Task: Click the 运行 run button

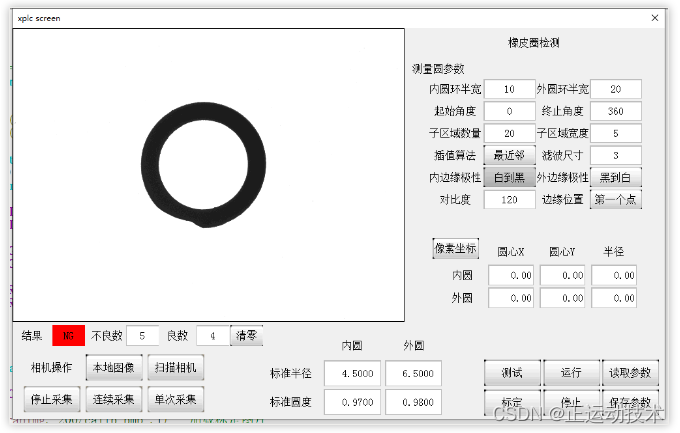Action: click(571, 373)
